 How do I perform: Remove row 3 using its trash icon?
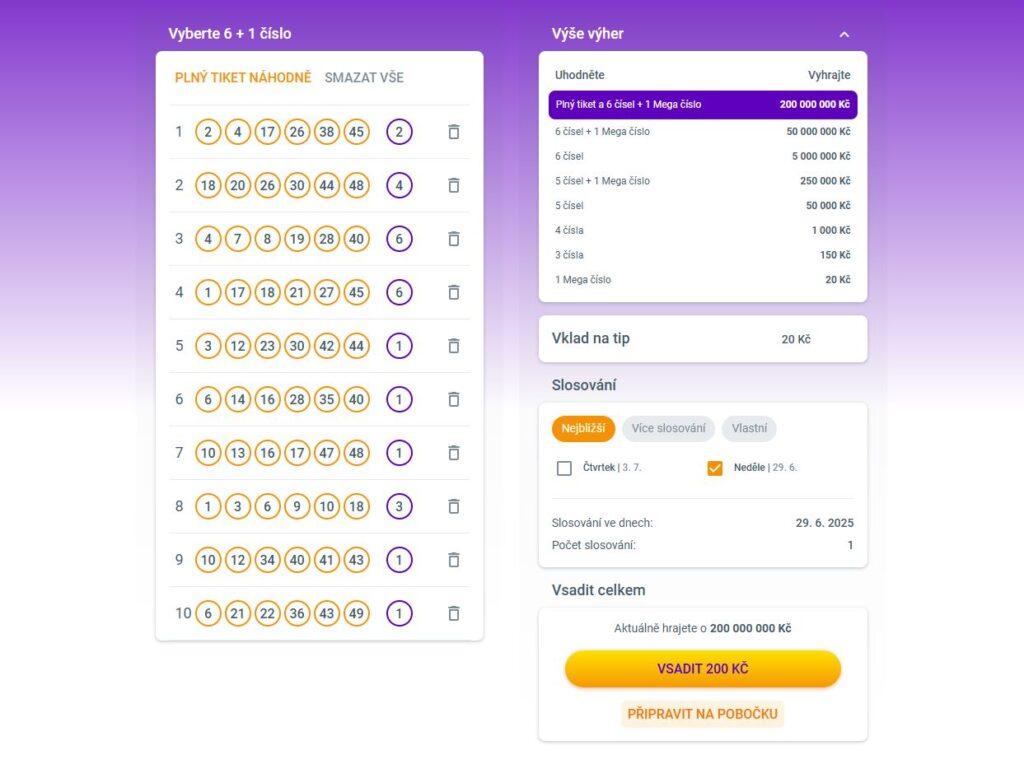454,239
